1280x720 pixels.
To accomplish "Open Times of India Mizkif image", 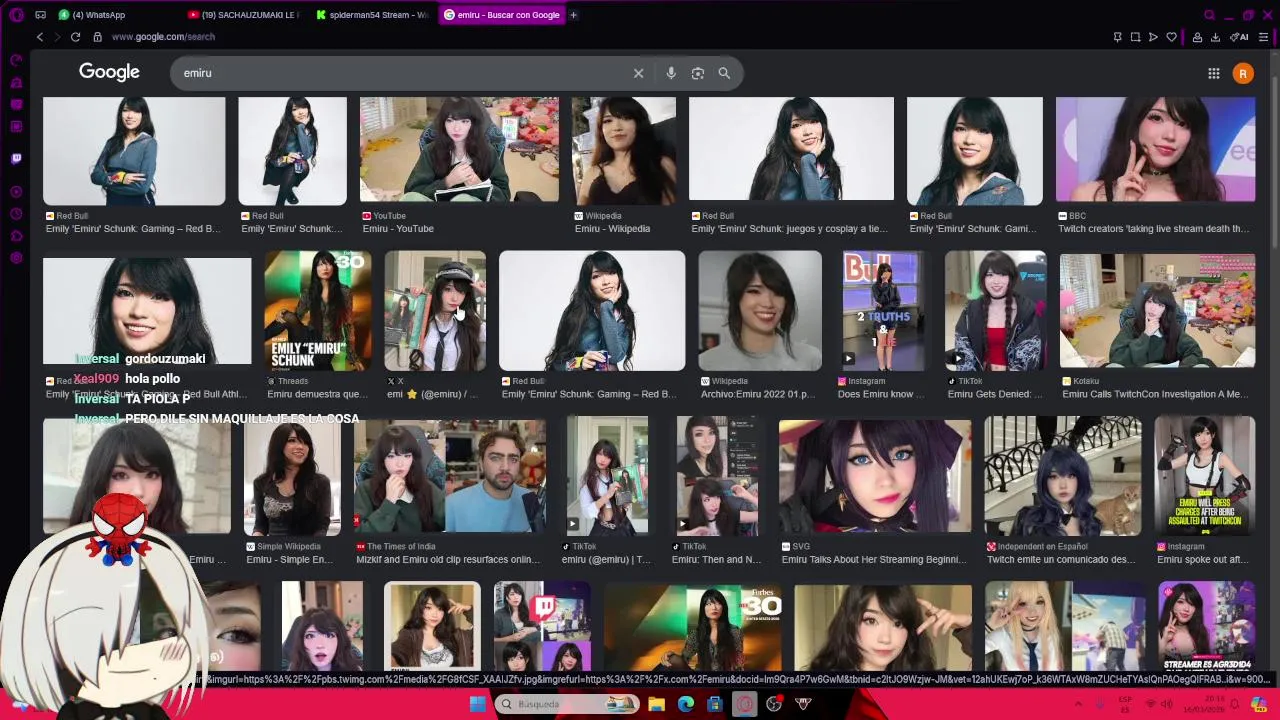I will click(x=449, y=476).
